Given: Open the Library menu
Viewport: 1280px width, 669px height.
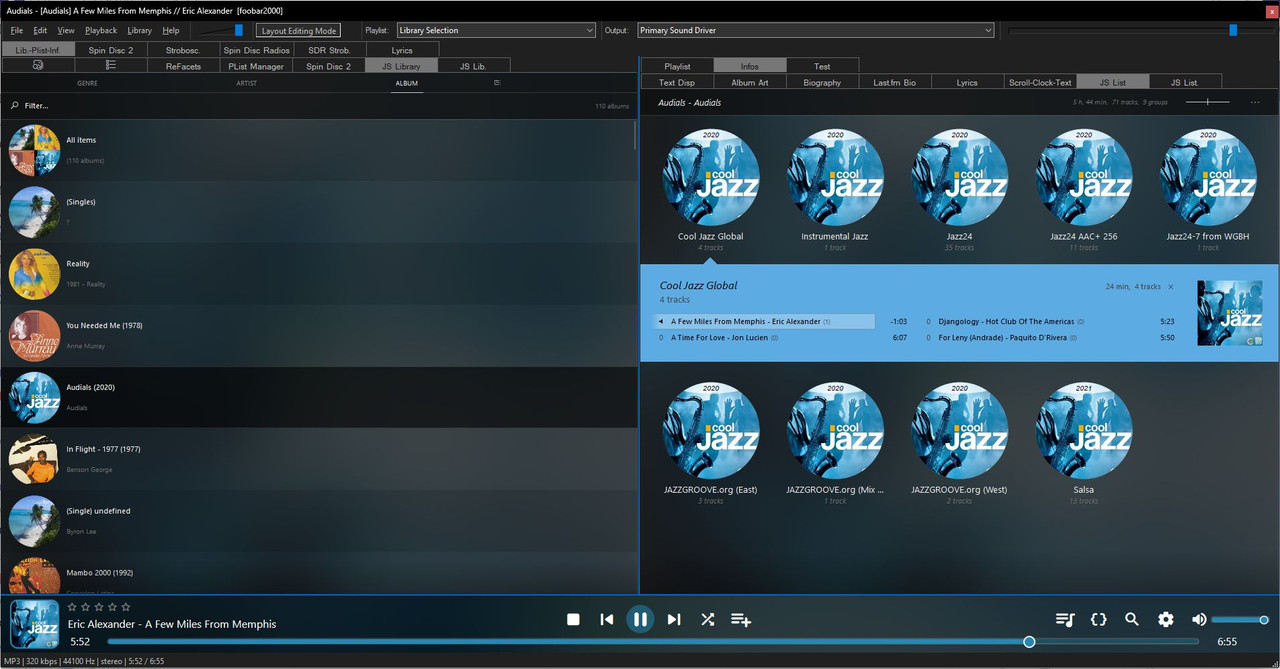Looking at the screenshot, I should tap(140, 30).
